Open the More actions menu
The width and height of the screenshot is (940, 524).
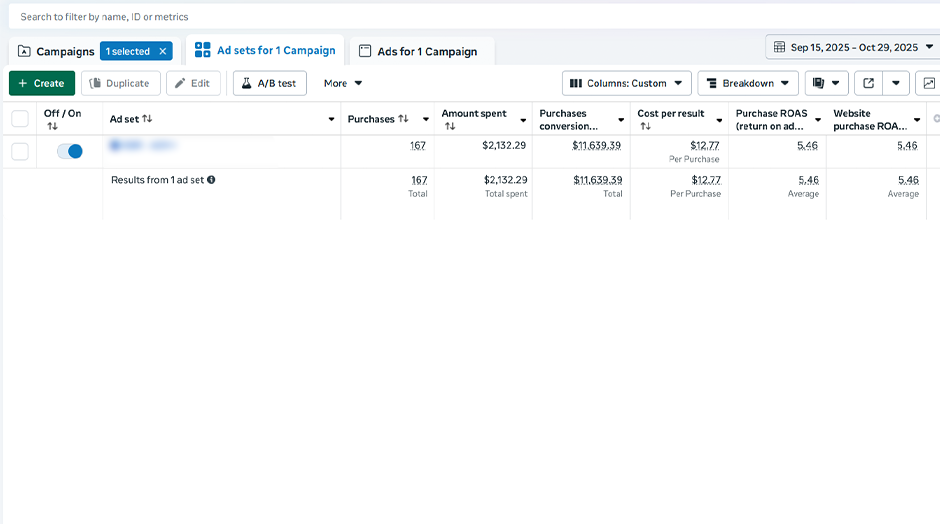[343, 83]
